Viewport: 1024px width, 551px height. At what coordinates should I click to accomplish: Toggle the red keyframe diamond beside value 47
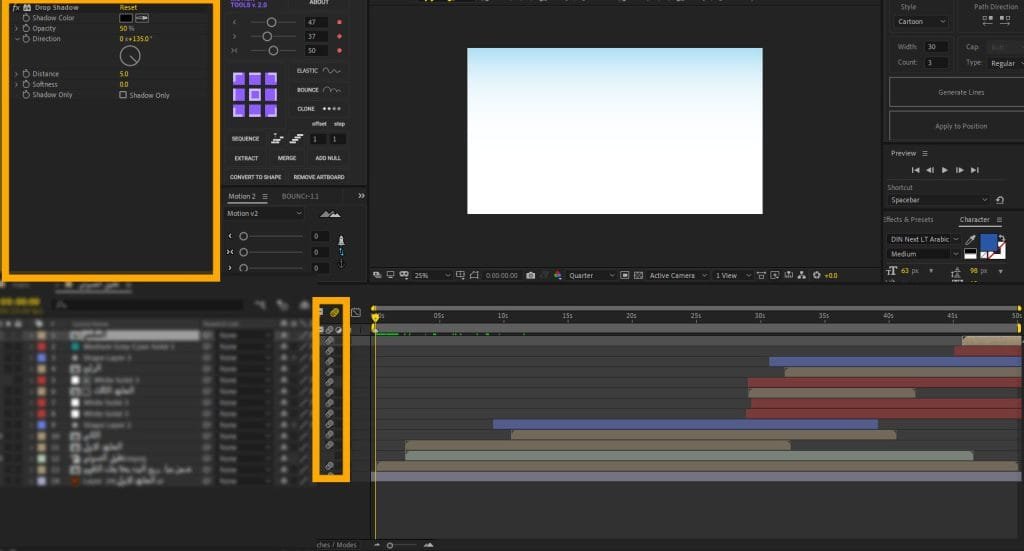tap(339, 22)
